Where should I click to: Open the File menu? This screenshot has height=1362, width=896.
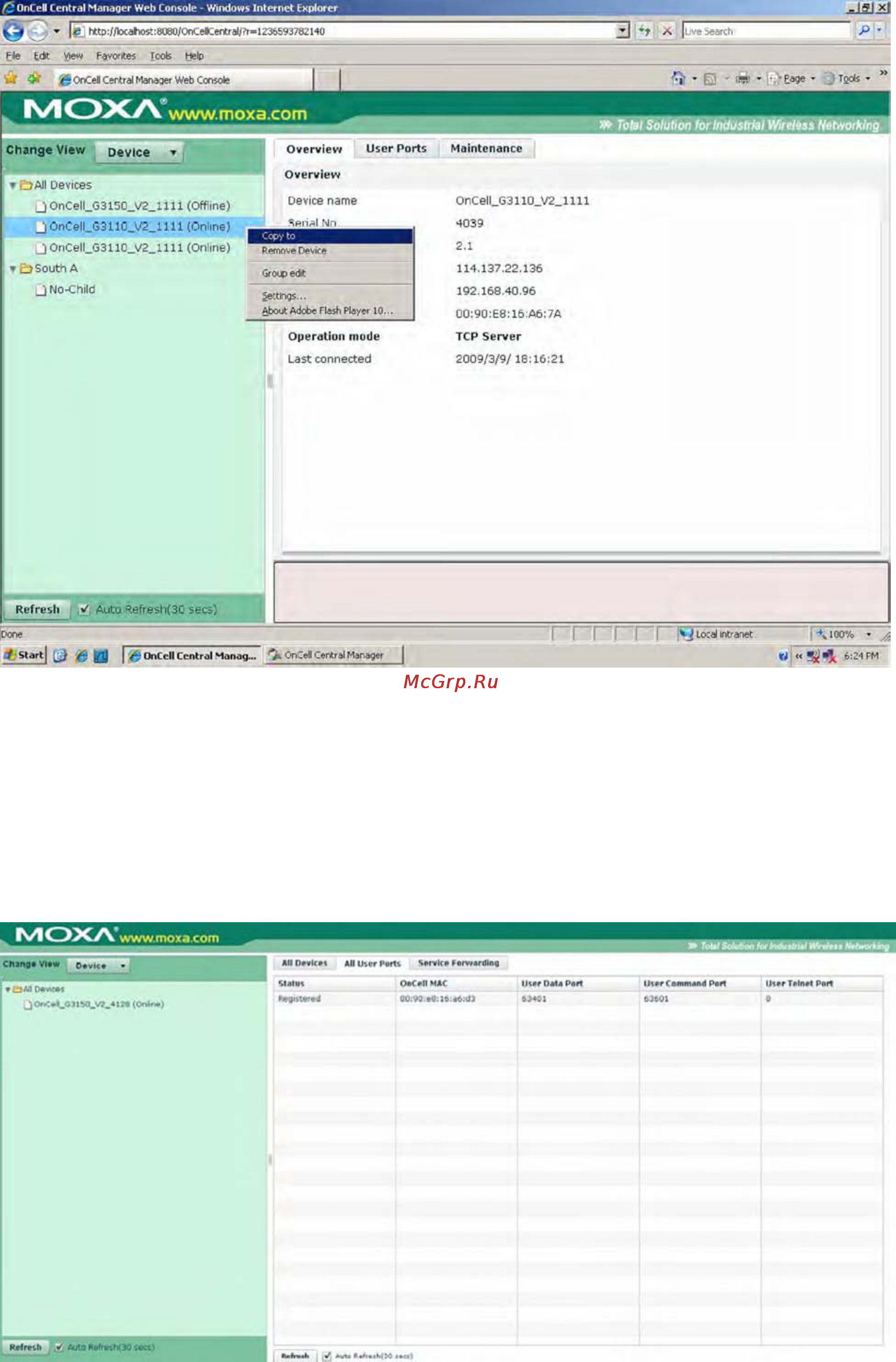coord(12,56)
